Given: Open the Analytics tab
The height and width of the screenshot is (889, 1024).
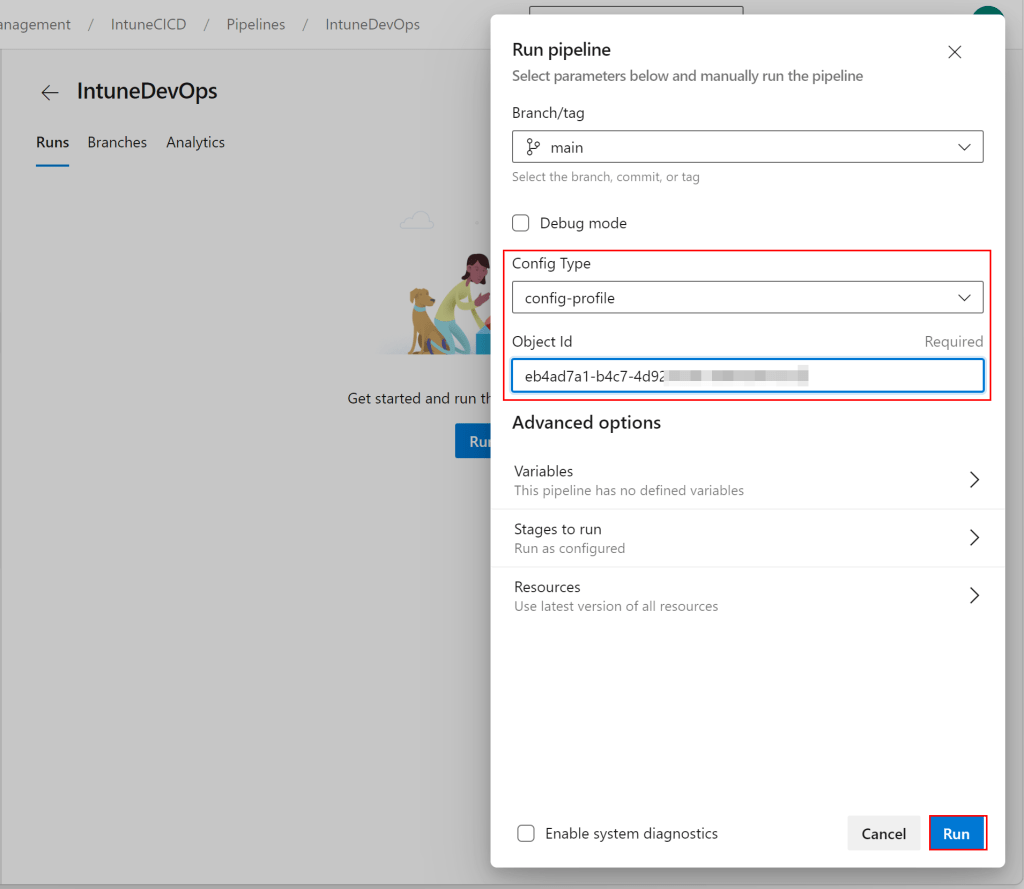Looking at the screenshot, I should tap(195, 142).
